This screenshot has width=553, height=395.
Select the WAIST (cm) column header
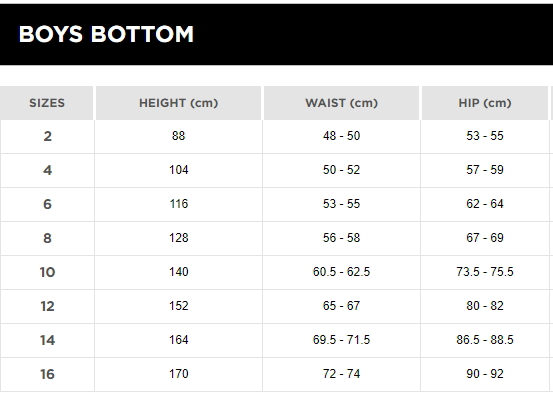click(x=341, y=103)
